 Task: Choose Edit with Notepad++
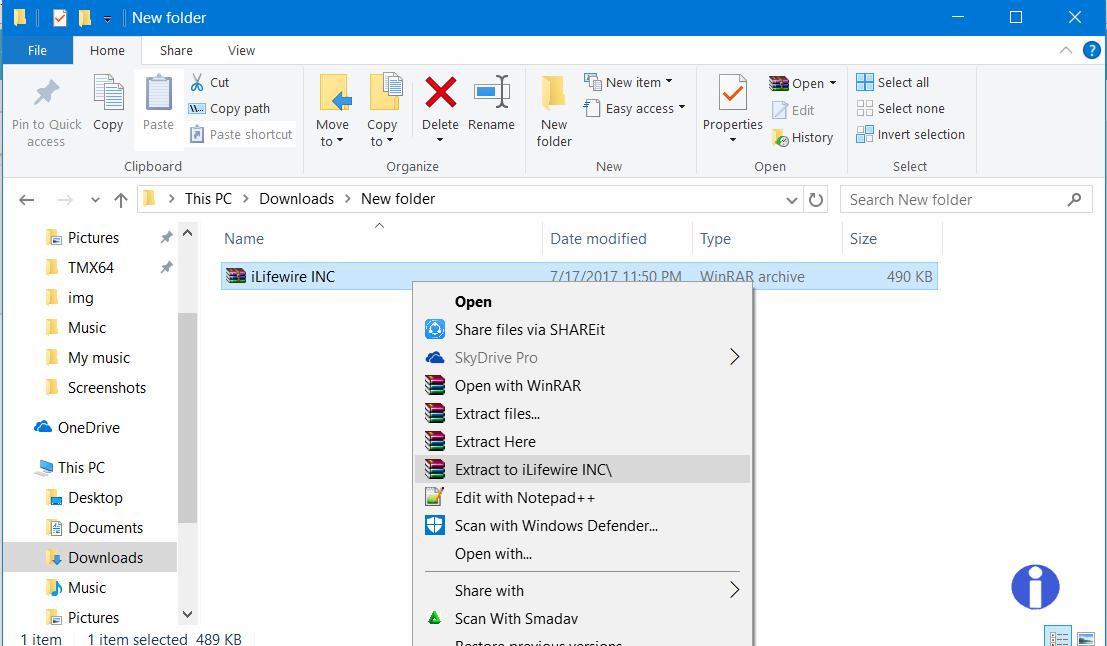tap(583, 498)
